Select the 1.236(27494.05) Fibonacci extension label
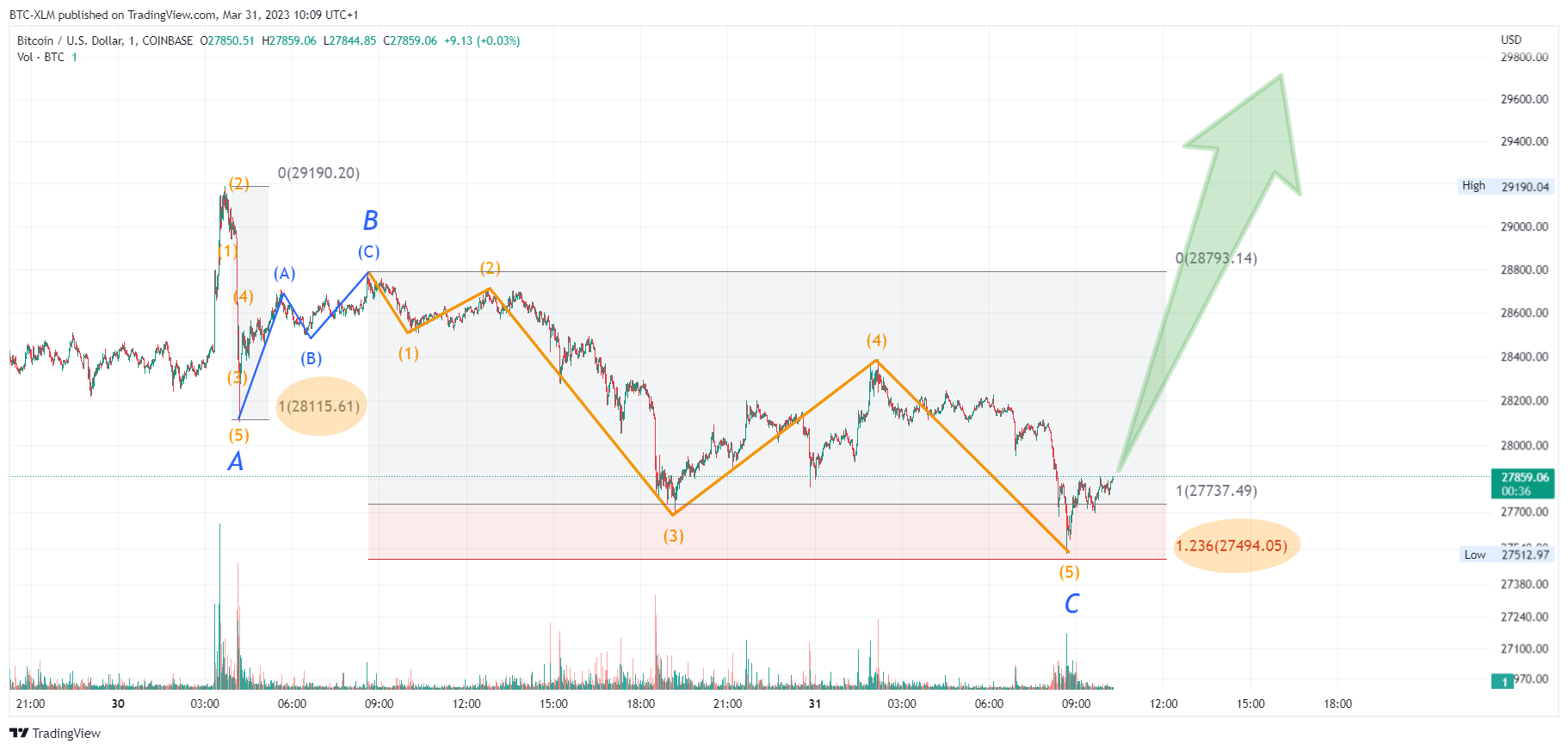1568x750 pixels. pyautogui.click(x=1232, y=546)
